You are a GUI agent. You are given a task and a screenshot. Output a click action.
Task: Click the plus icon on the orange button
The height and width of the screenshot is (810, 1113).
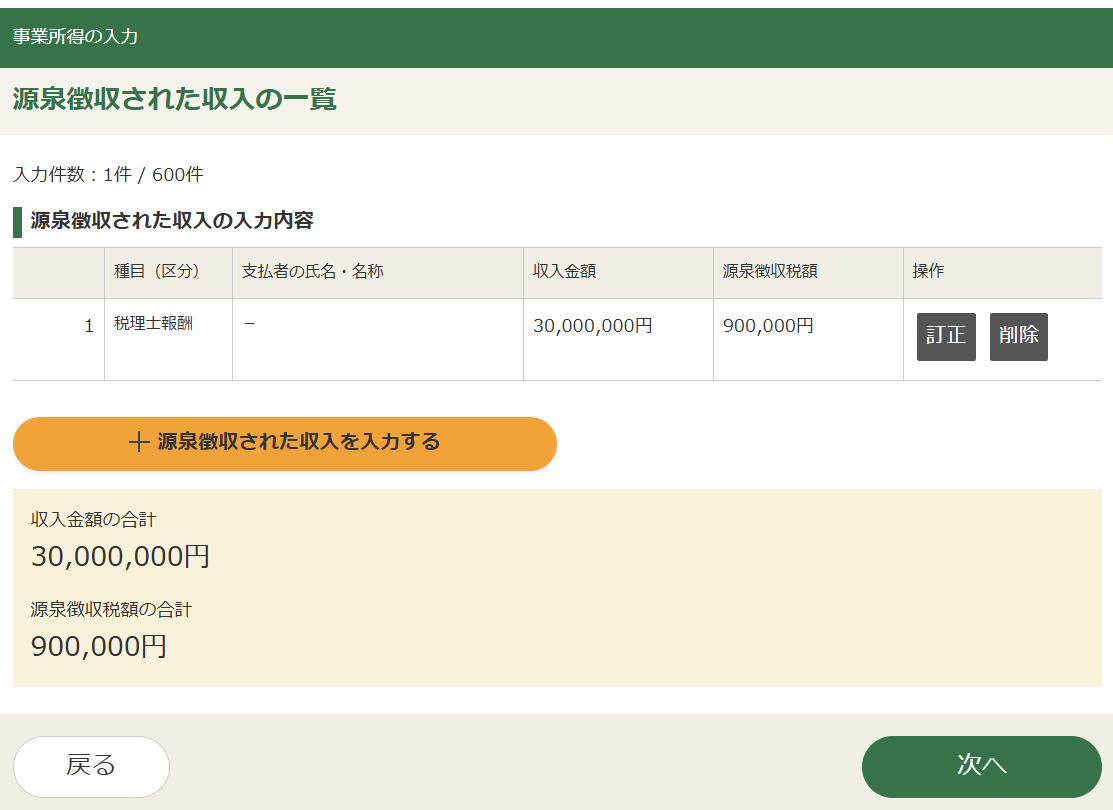(x=140, y=442)
